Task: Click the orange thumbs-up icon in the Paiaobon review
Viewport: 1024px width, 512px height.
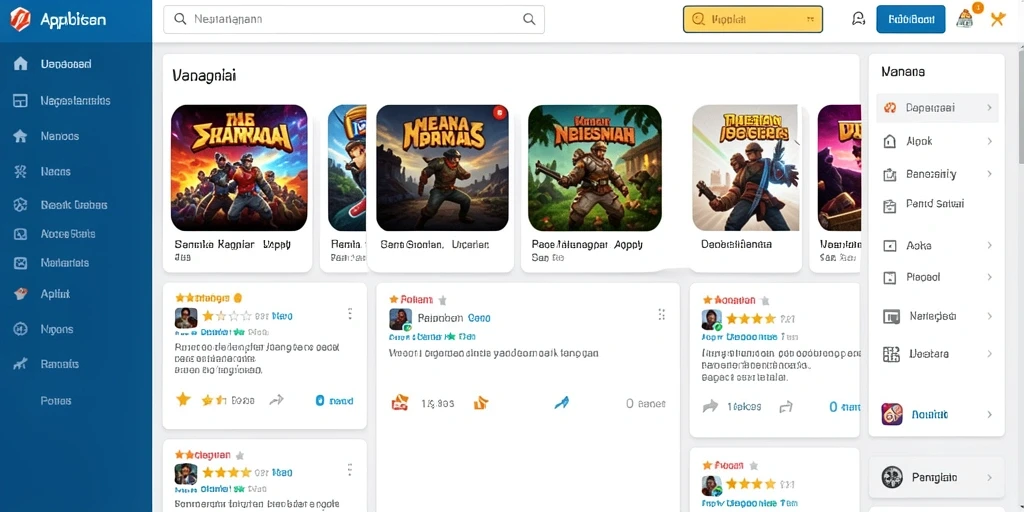Action: click(x=481, y=403)
